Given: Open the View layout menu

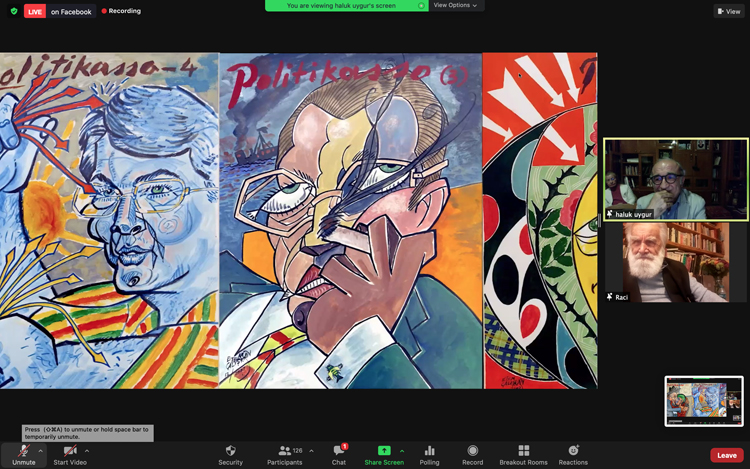Looking at the screenshot, I should (x=729, y=11).
